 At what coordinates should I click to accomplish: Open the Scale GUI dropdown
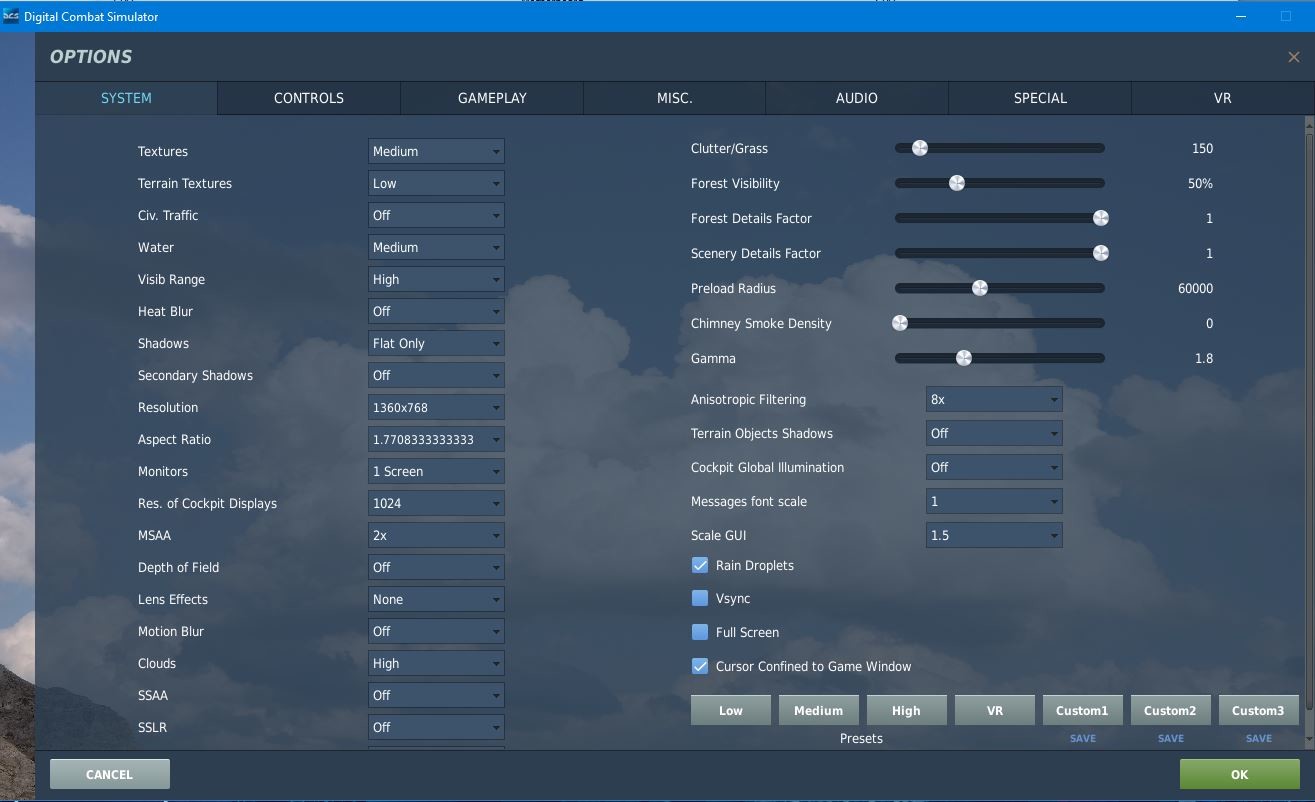pyautogui.click(x=994, y=535)
